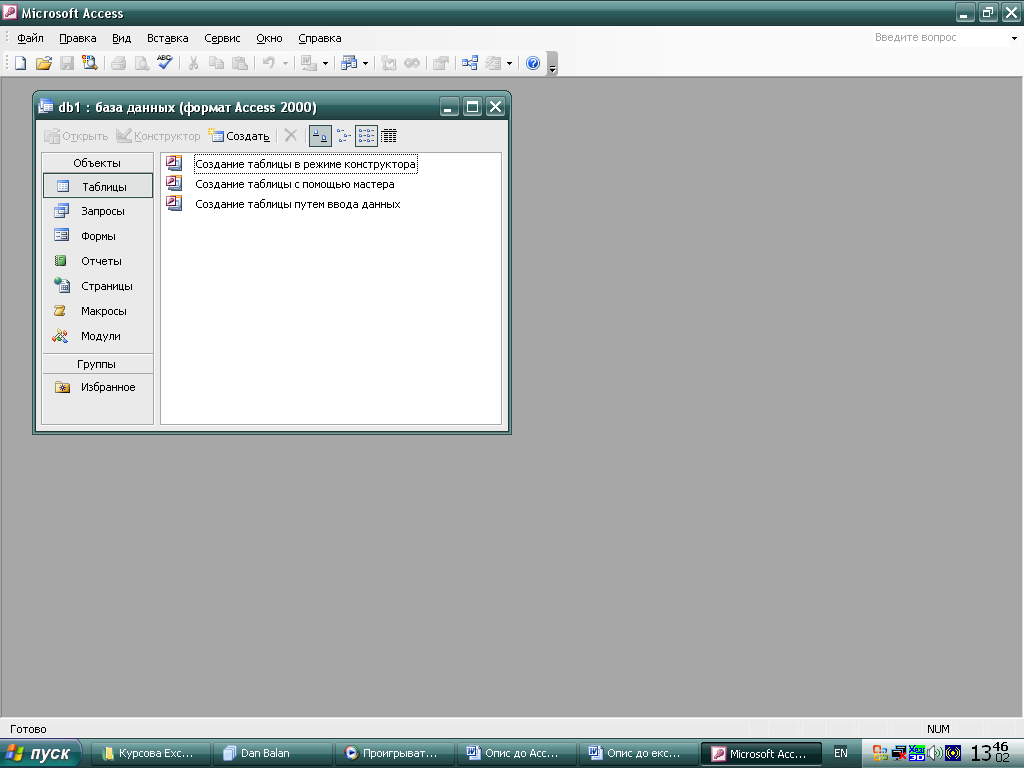Click the Copy toolbar icon
The image size is (1024, 768).
click(216, 63)
